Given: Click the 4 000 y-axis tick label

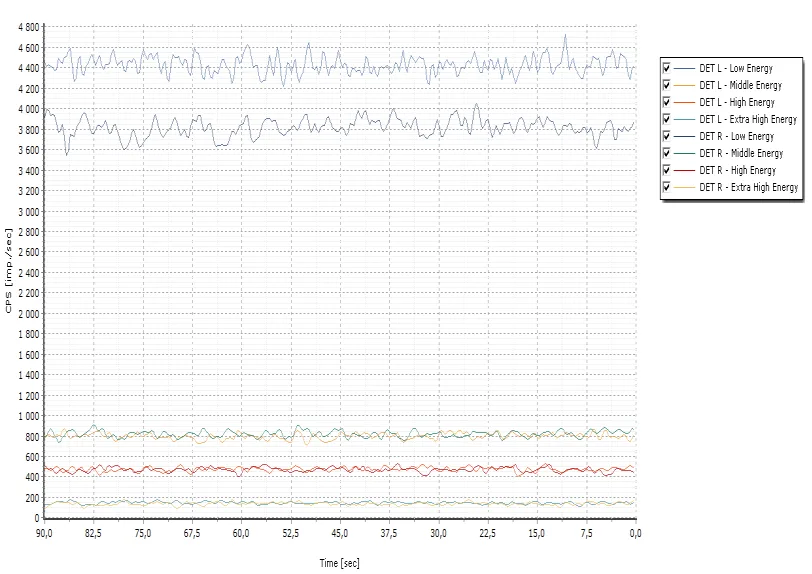Looking at the screenshot, I should pos(28,109).
